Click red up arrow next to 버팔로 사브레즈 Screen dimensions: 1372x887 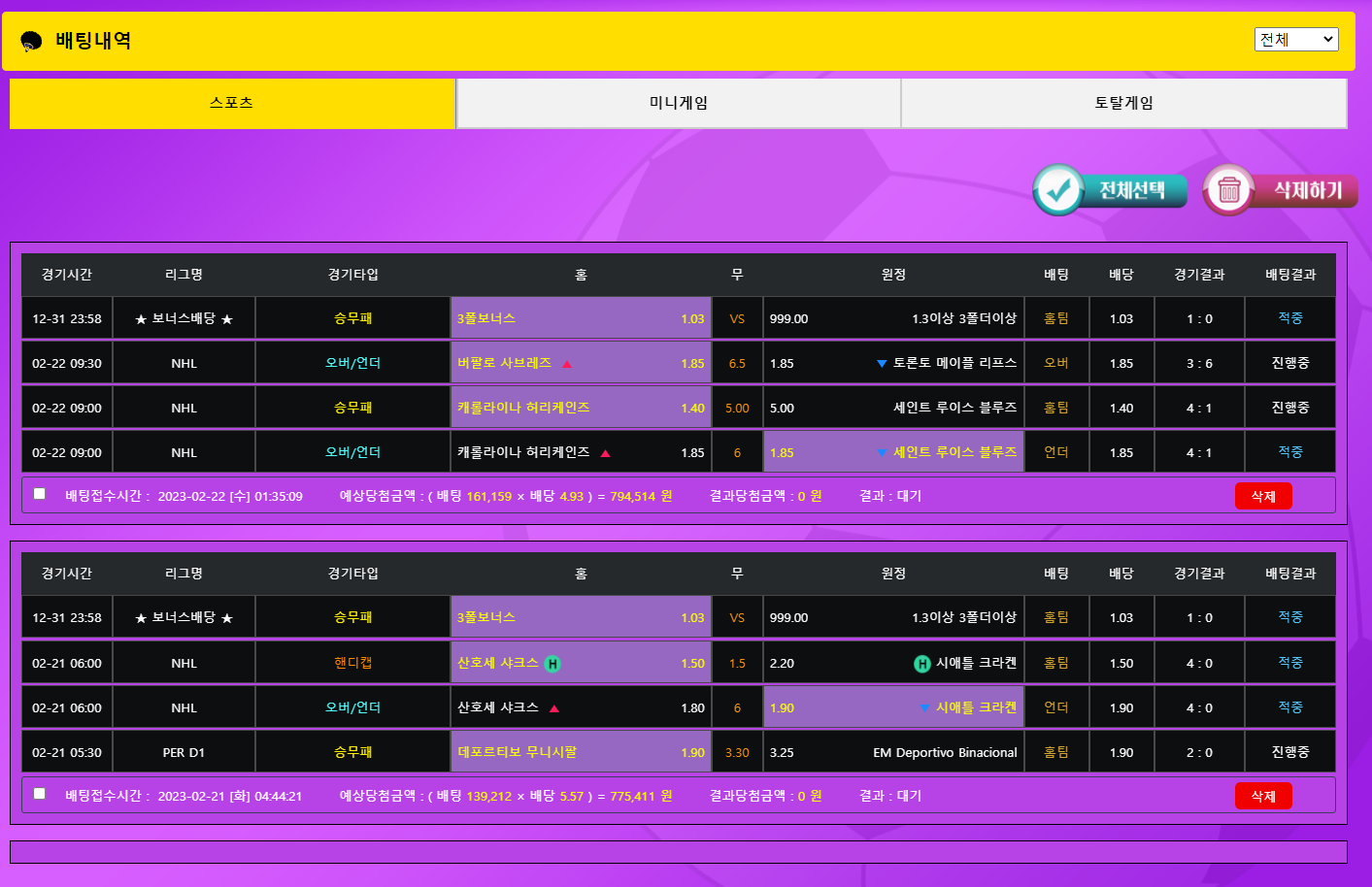click(x=567, y=364)
